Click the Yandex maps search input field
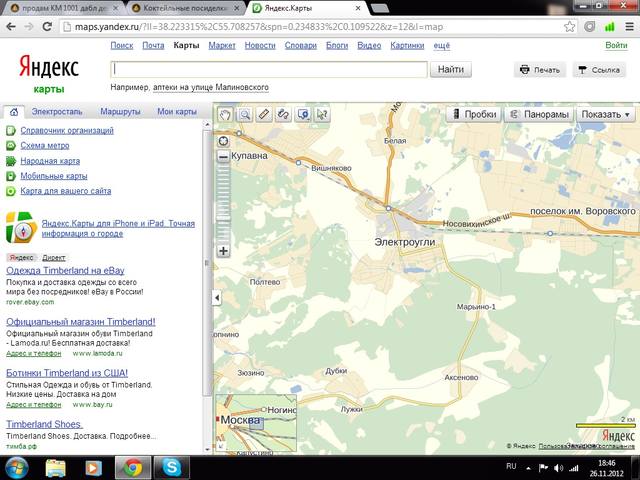This screenshot has height=480, width=640. point(268,70)
